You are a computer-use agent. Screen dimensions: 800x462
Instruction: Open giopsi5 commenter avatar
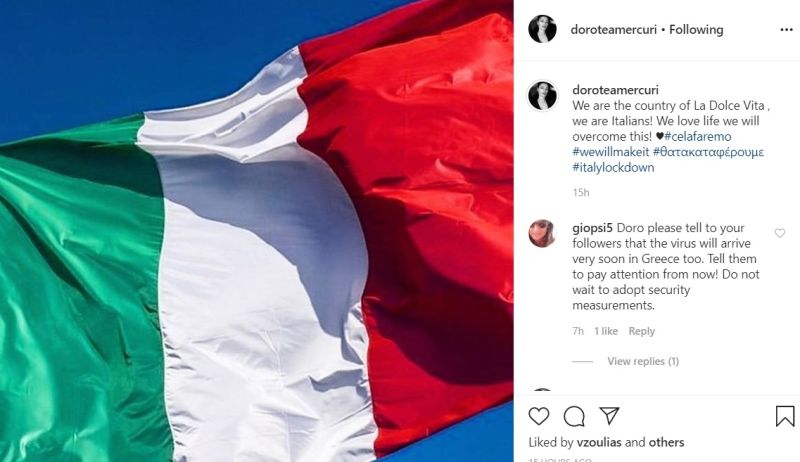click(x=542, y=234)
